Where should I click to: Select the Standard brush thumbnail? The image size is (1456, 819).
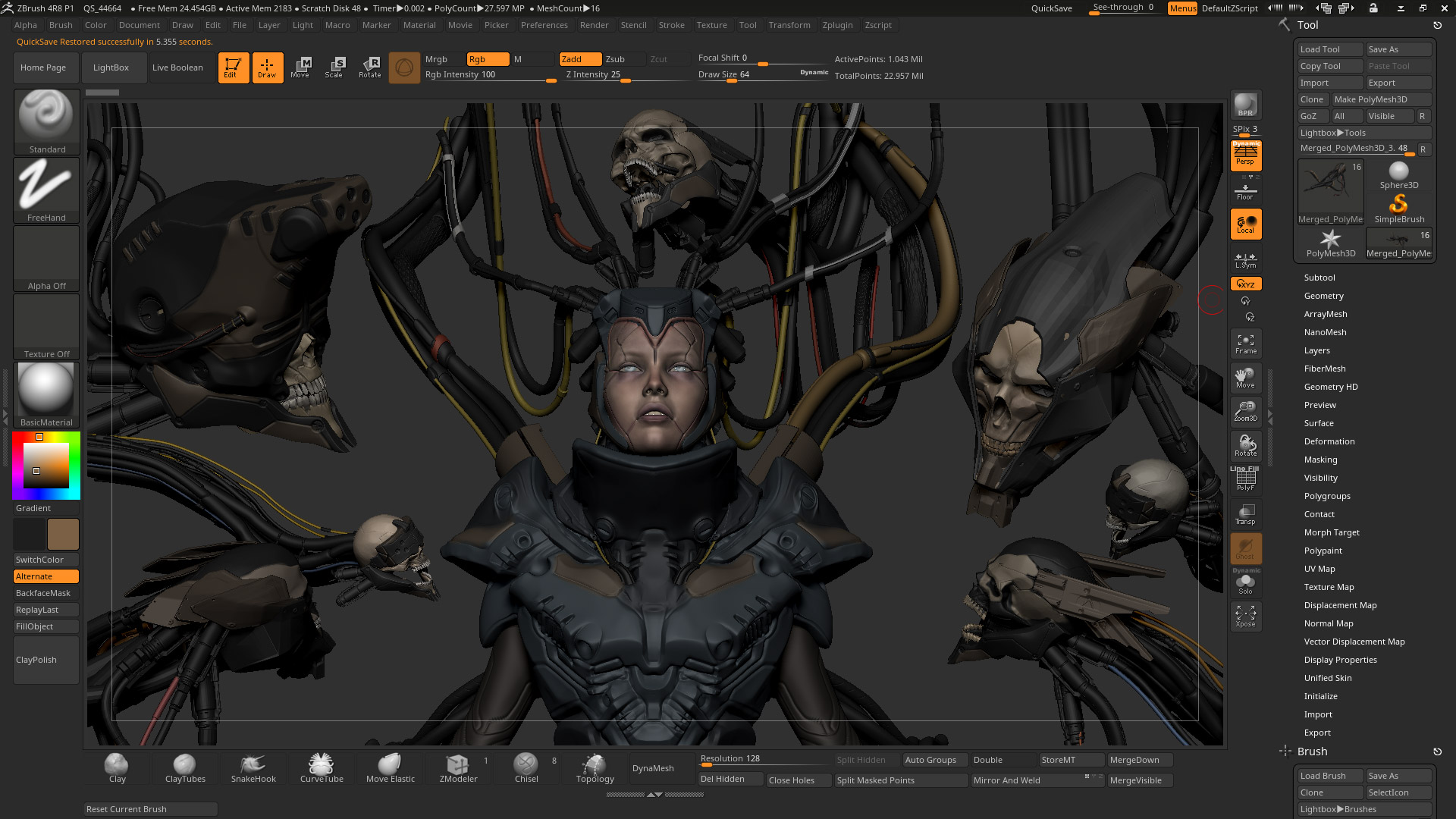point(46,122)
